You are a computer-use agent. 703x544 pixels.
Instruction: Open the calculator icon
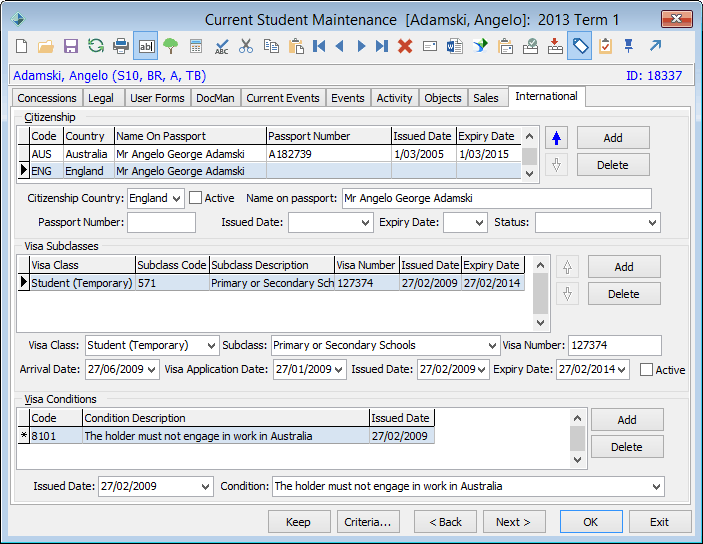pyautogui.click(x=196, y=46)
